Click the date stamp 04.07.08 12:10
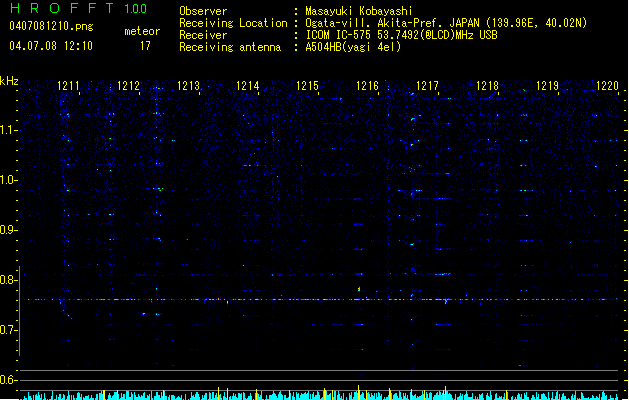 pos(51,46)
